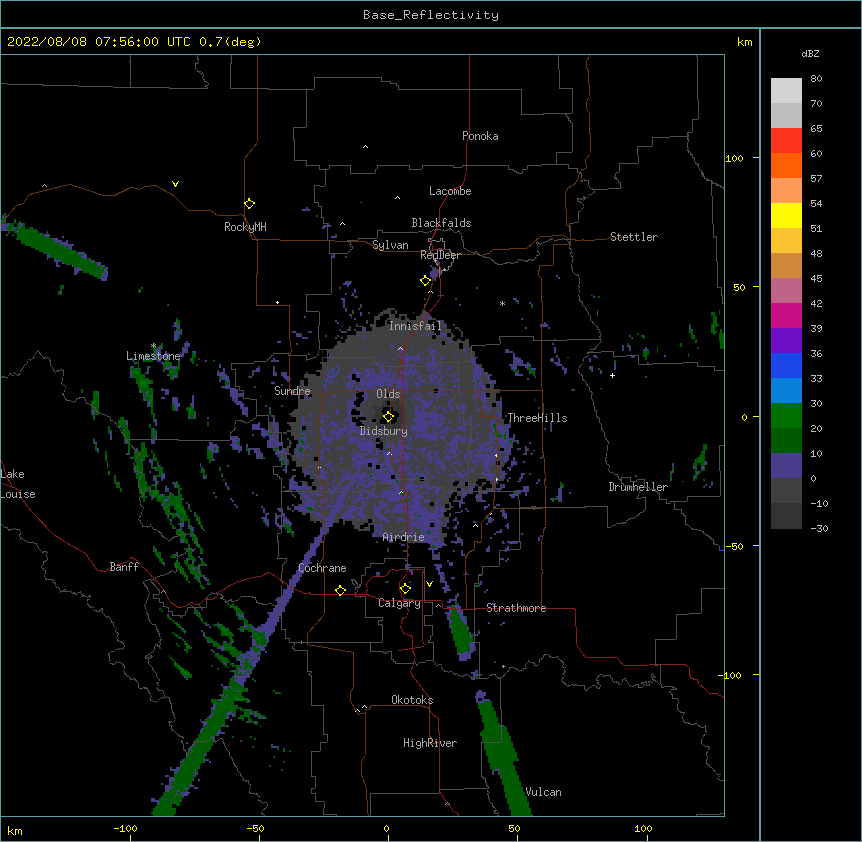Click the Base_Reflectivity title

coord(431,15)
